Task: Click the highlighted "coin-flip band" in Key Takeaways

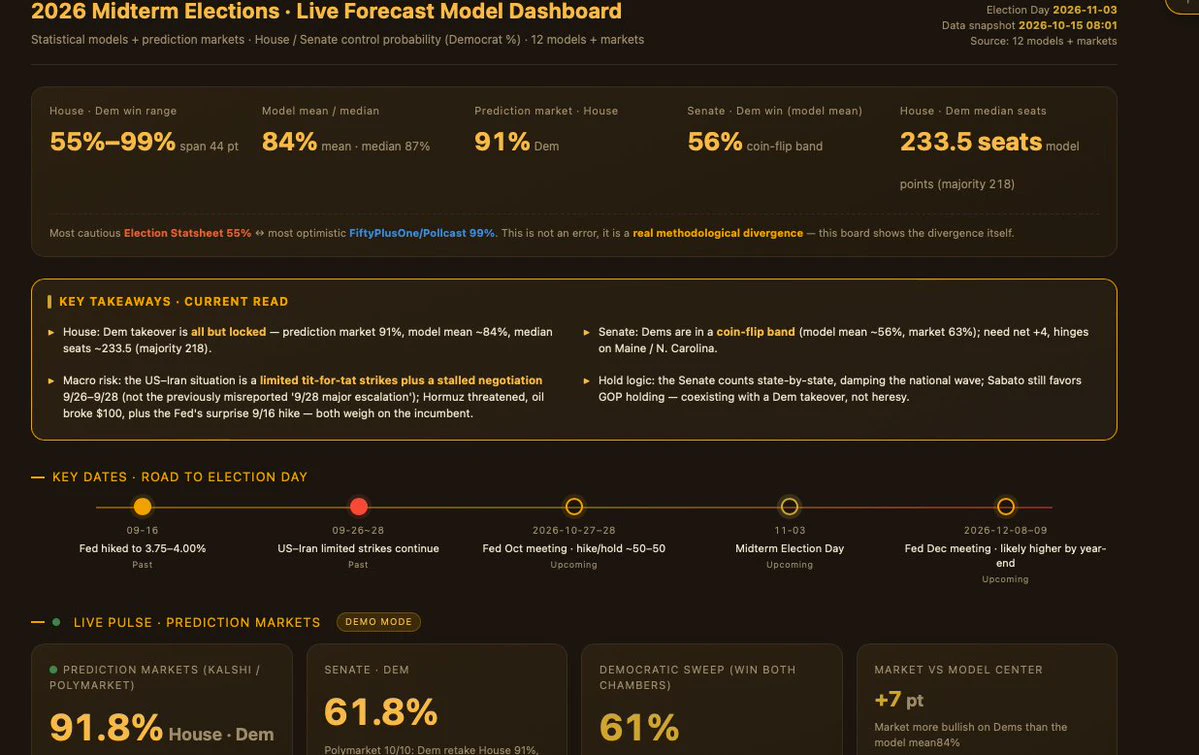Action: click(755, 332)
